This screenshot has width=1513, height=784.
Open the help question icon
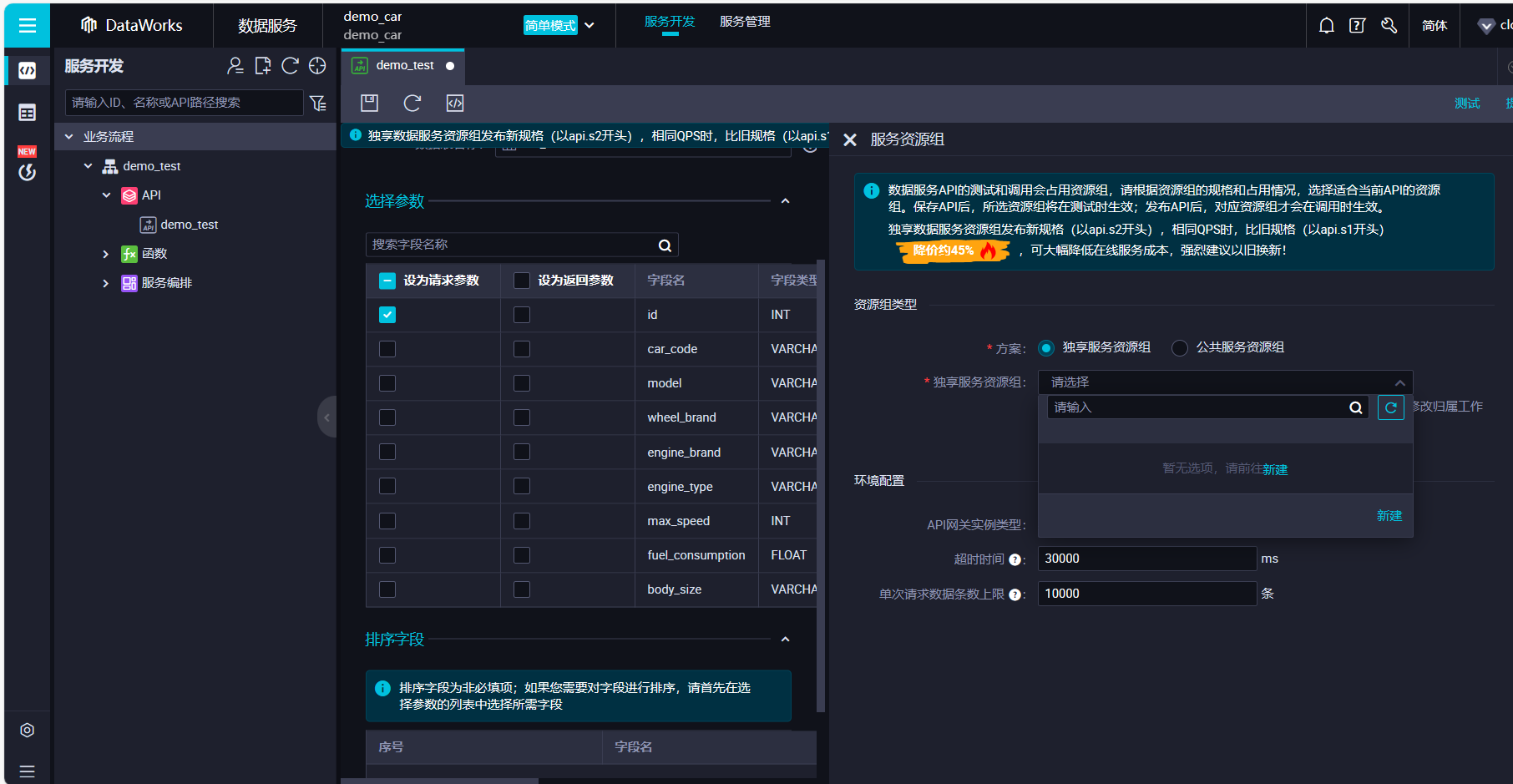pyautogui.click(x=1357, y=26)
